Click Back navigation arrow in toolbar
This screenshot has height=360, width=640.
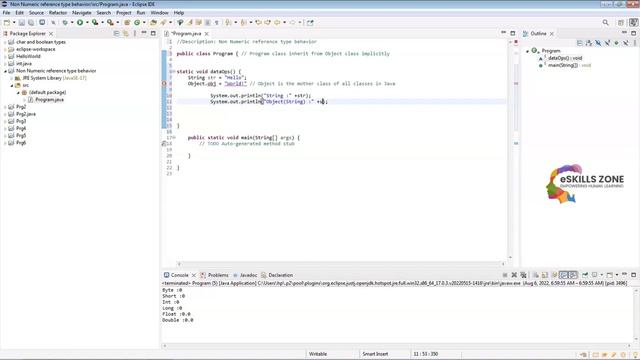click(277, 23)
